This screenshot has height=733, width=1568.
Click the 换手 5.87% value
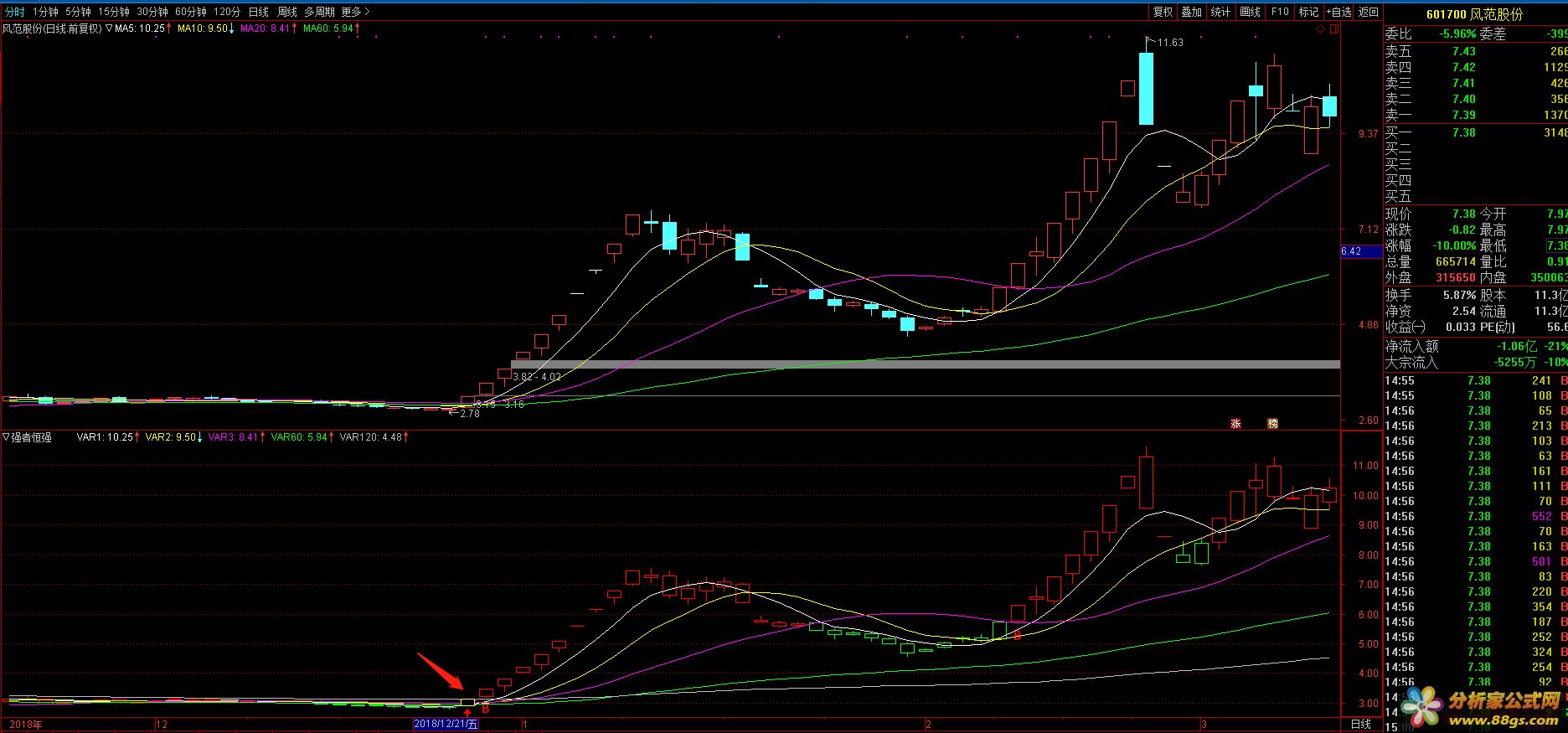1458,295
